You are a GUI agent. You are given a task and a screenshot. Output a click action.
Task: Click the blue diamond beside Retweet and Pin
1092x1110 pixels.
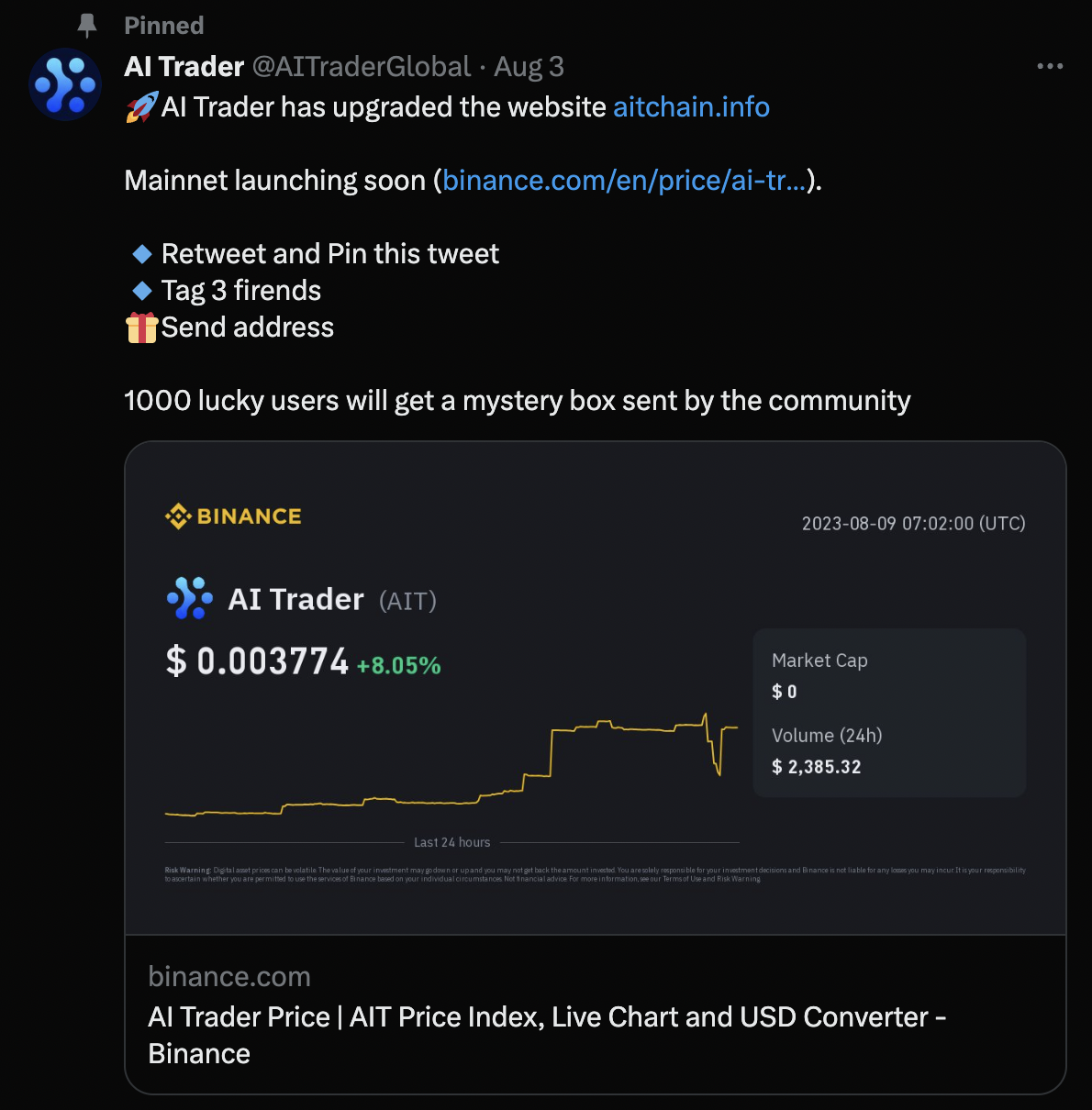142,254
